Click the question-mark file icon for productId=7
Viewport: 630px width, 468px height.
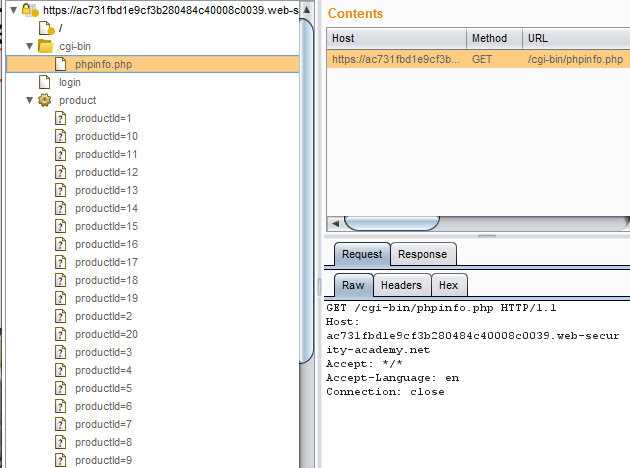click(61, 424)
